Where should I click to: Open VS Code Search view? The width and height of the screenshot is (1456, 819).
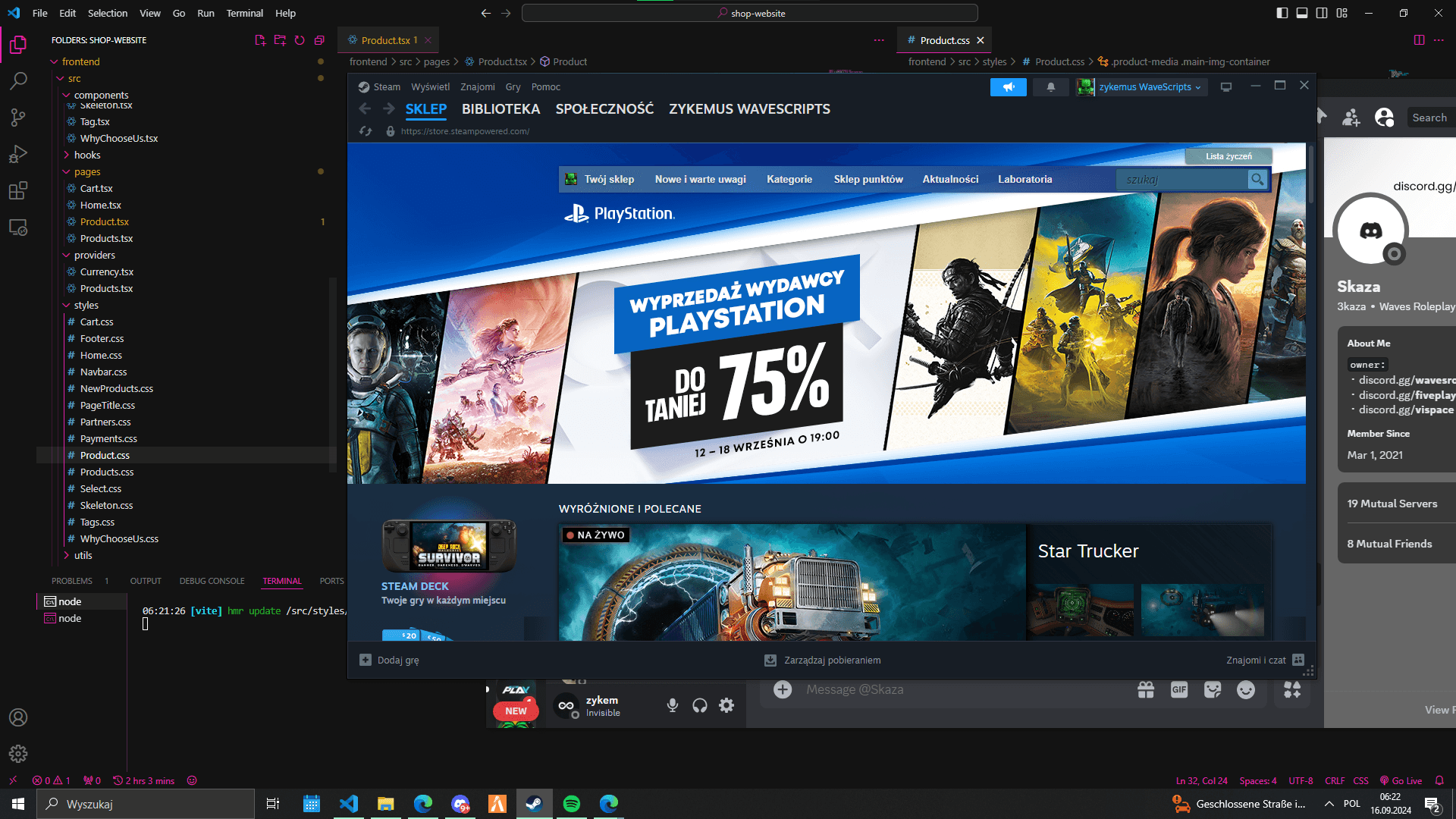tap(18, 81)
